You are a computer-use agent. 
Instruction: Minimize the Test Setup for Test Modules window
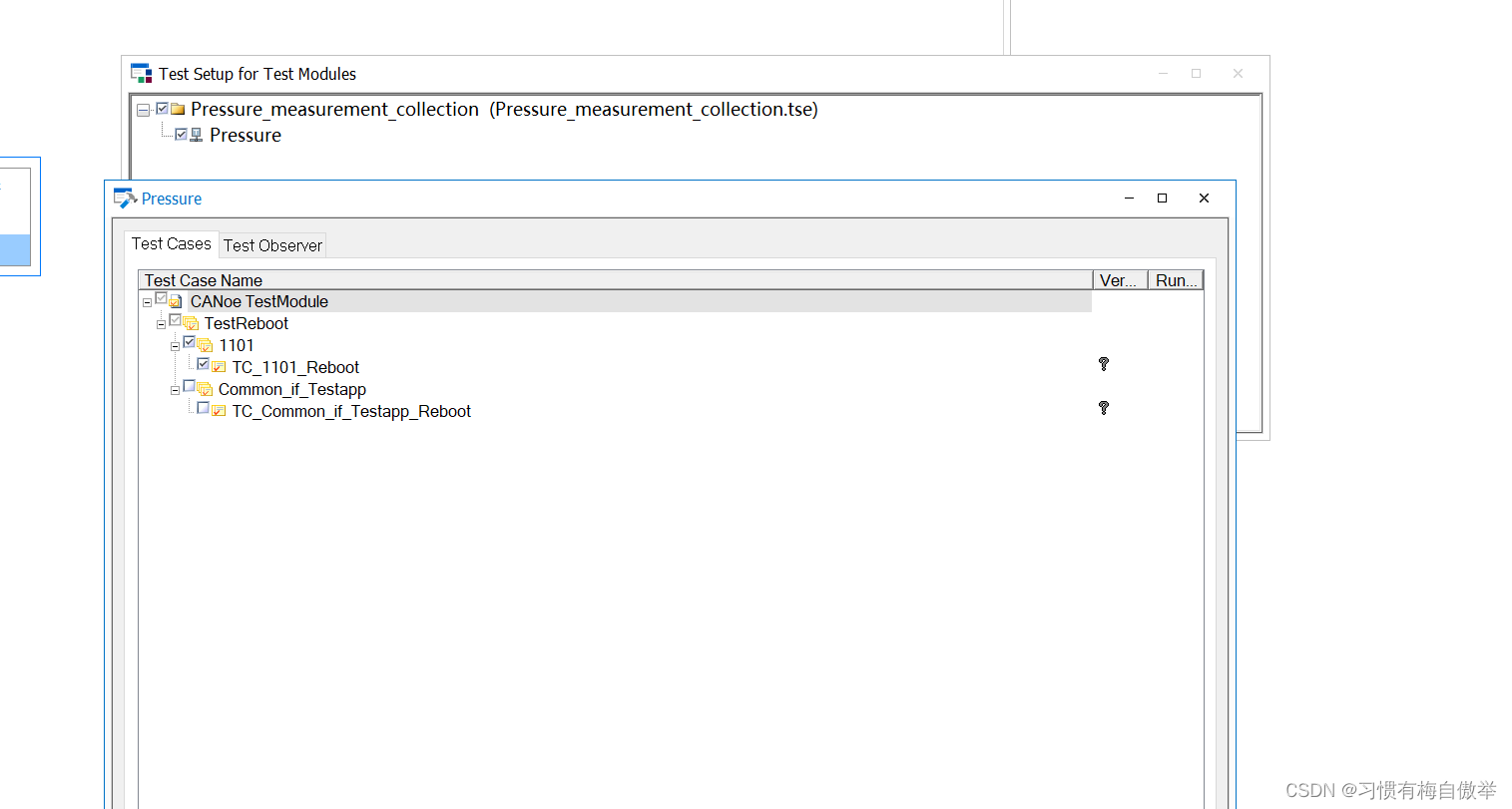(1163, 73)
